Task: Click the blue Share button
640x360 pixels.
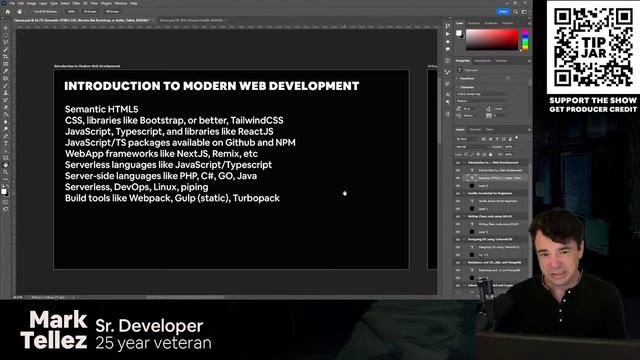Action: (x=503, y=12)
